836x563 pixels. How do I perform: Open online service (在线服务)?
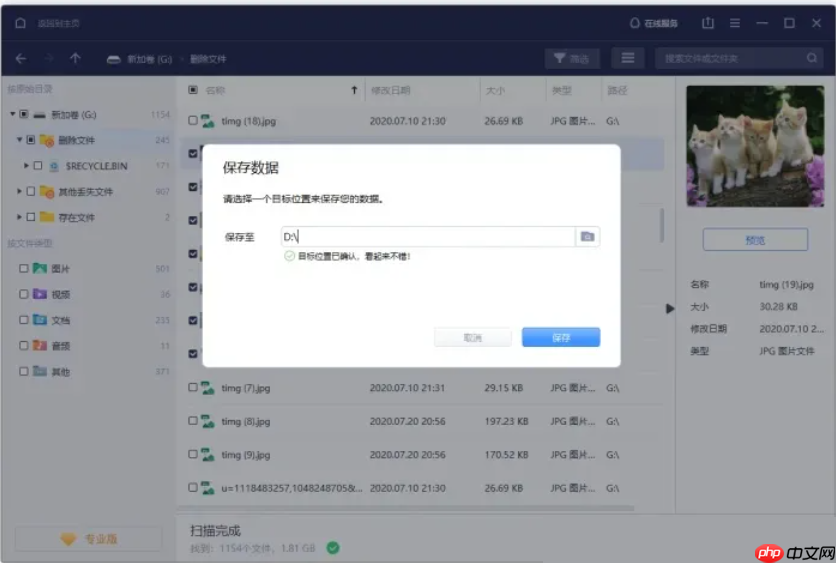pos(654,23)
